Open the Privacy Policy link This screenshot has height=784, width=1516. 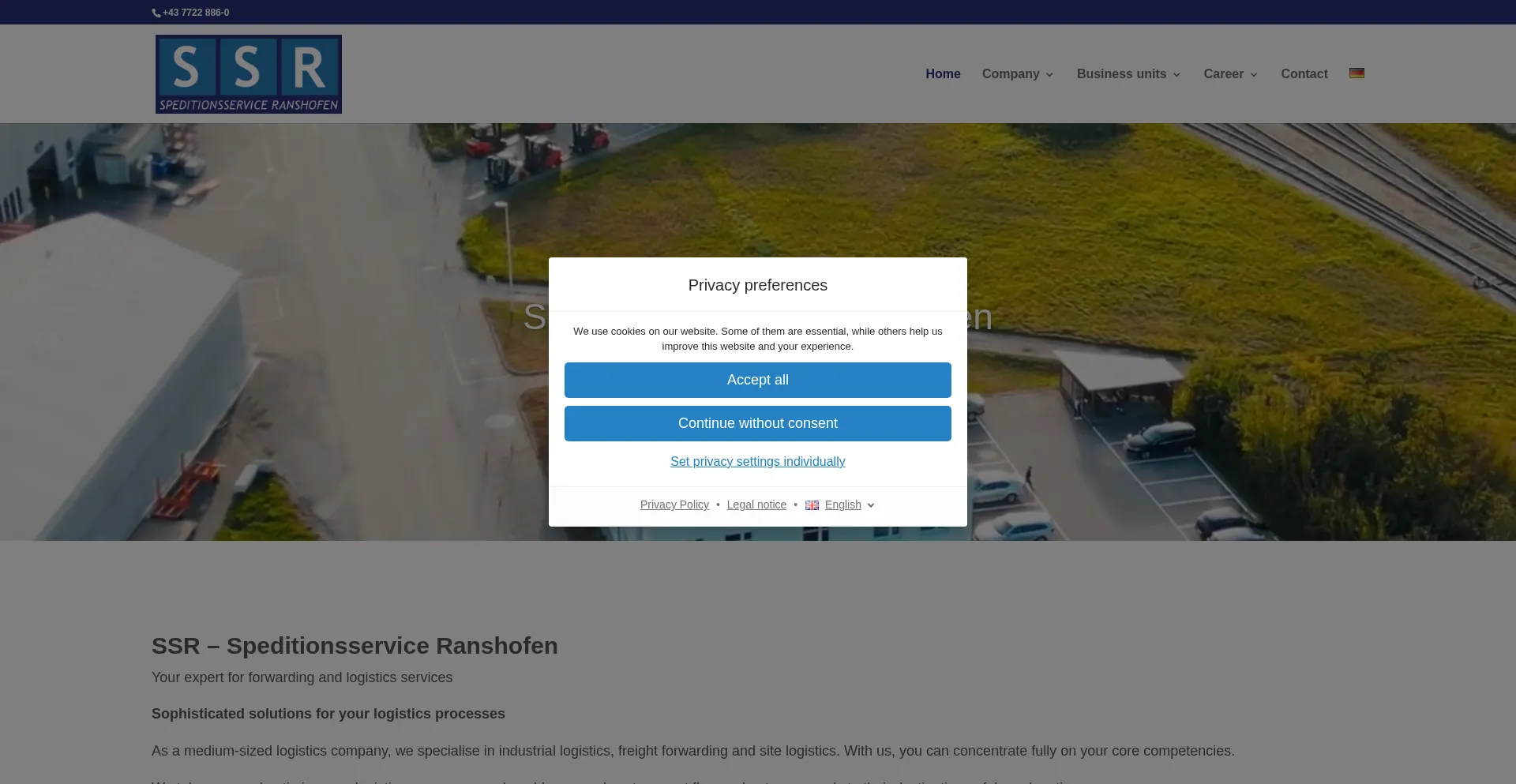pos(674,505)
